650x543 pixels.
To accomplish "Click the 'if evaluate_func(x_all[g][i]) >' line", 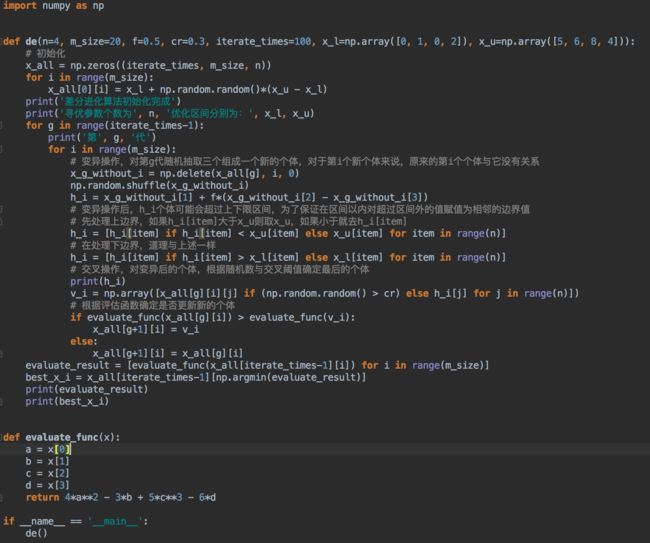I will pyautogui.click(x=213, y=318).
